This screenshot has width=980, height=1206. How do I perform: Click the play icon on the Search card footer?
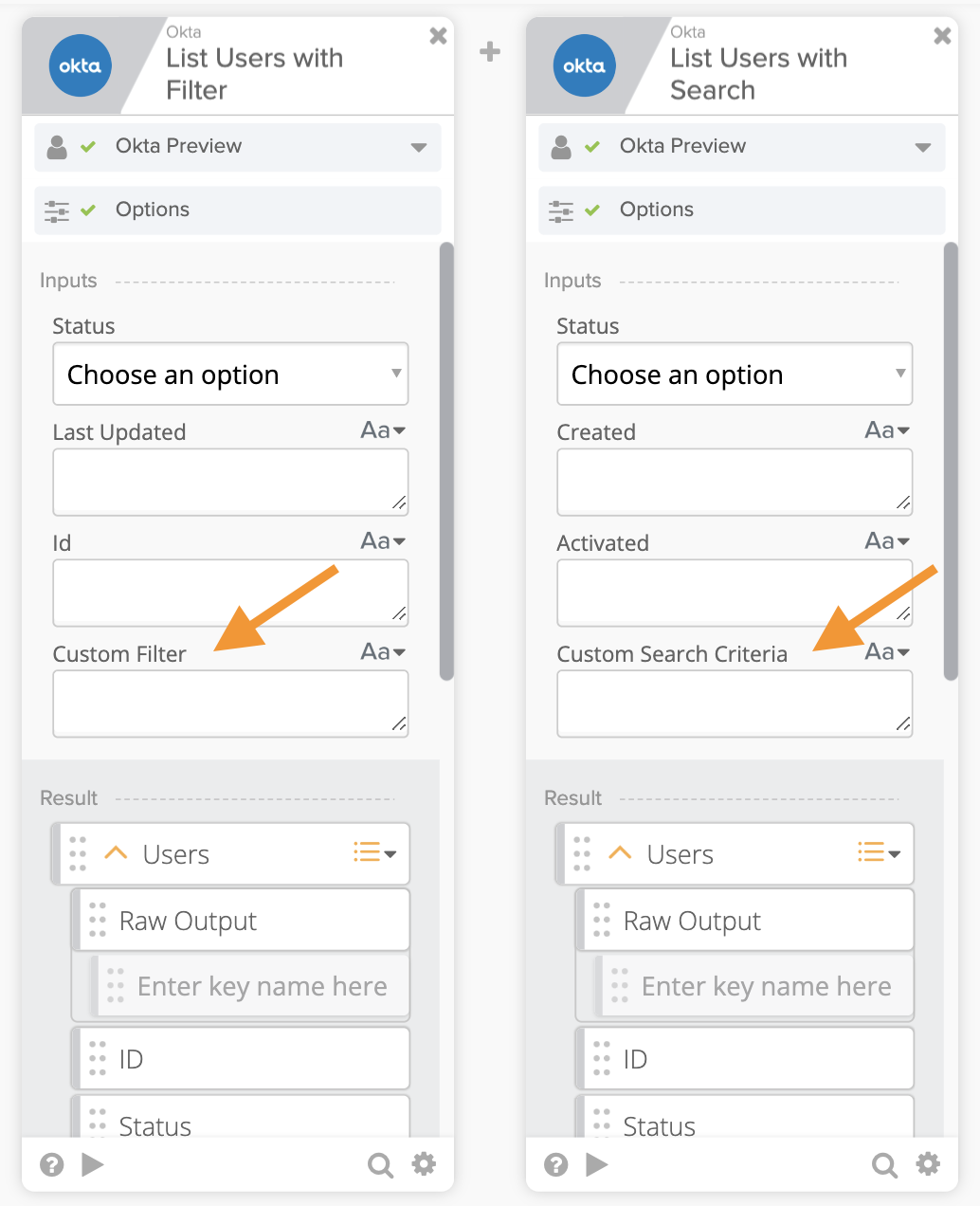[x=597, y=1164]
